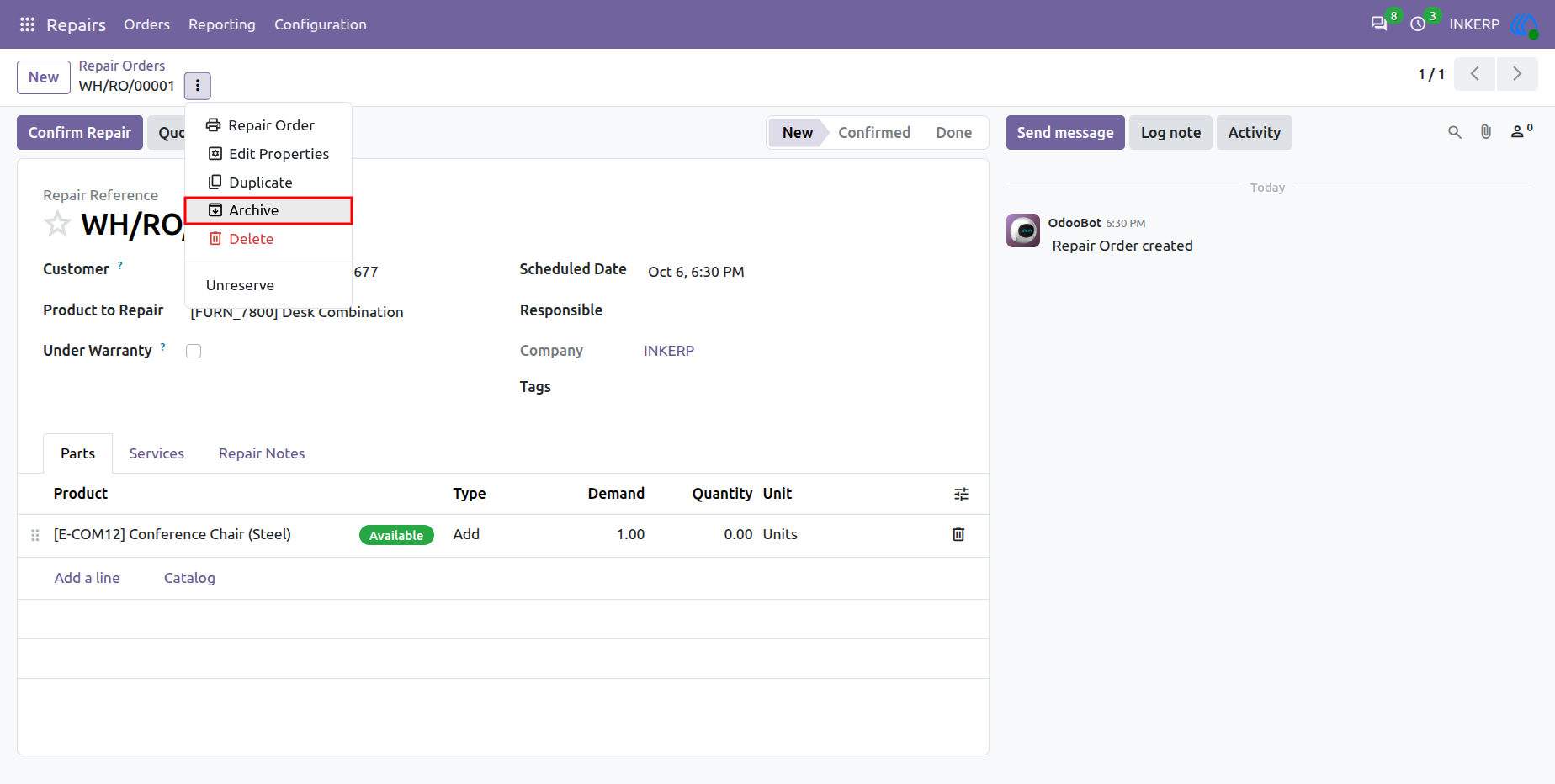The image size is (1555, 784).
Task: Open the activities clock icon
Action: click(x=1418, y=24)
